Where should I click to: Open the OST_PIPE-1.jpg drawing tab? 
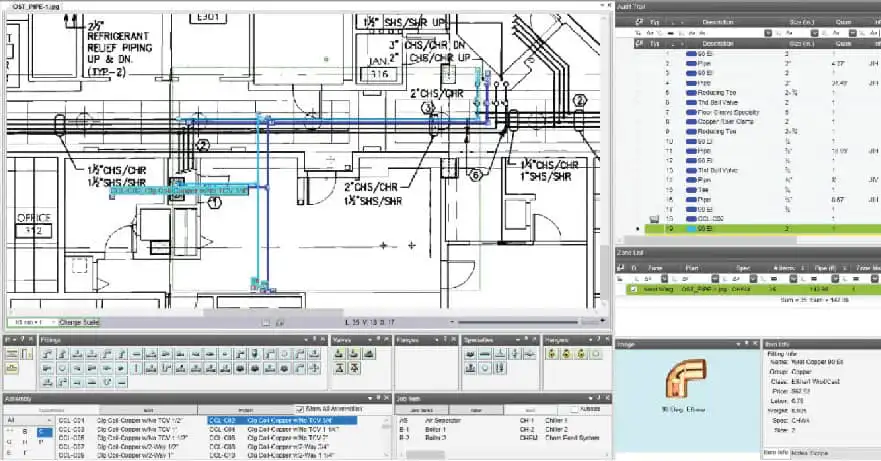[35, 7]
